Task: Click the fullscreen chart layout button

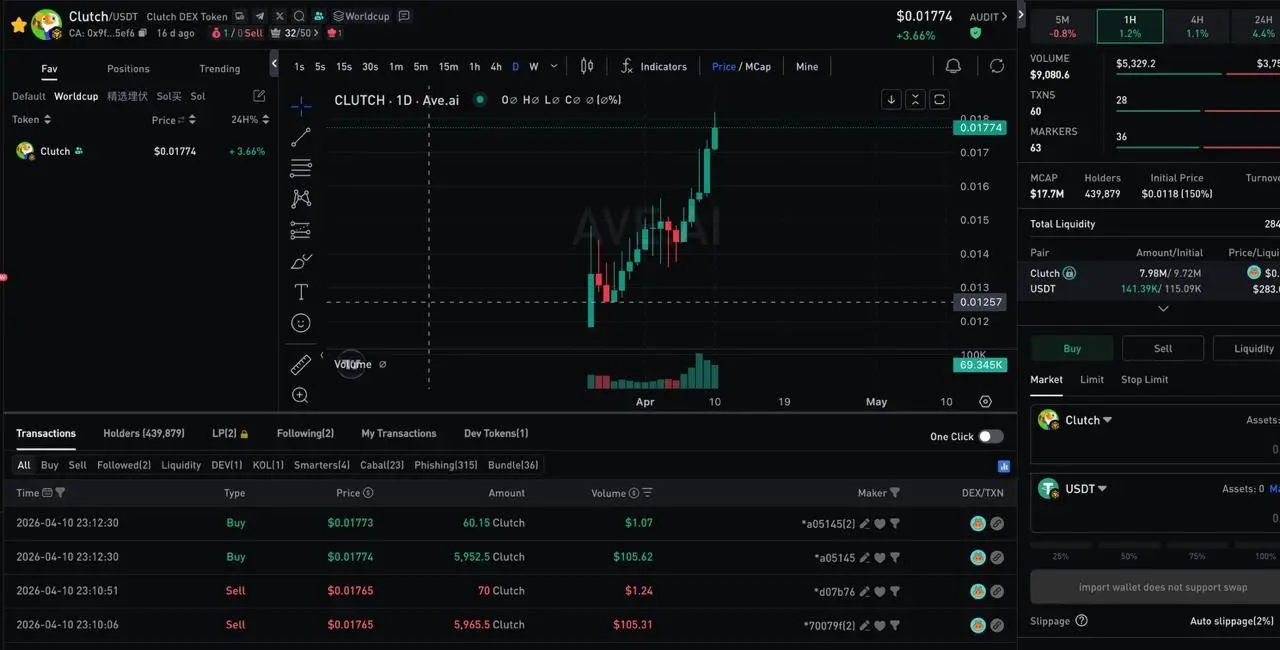Action: click(x=939, y=99)
